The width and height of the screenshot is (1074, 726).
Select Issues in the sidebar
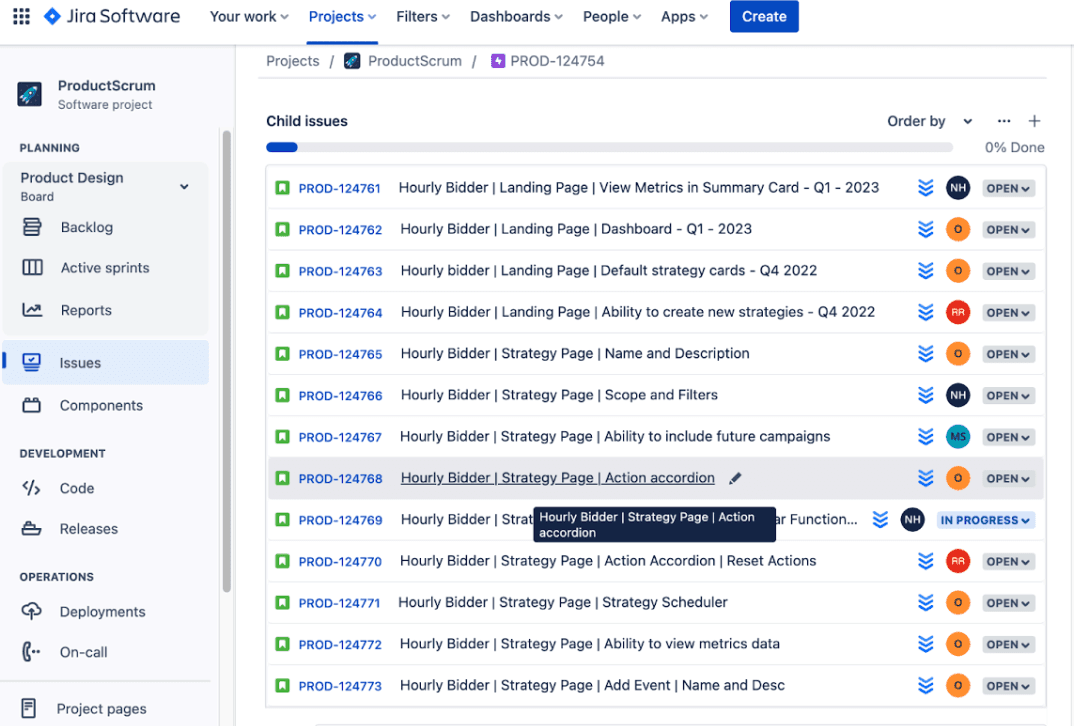pos(105,362)
